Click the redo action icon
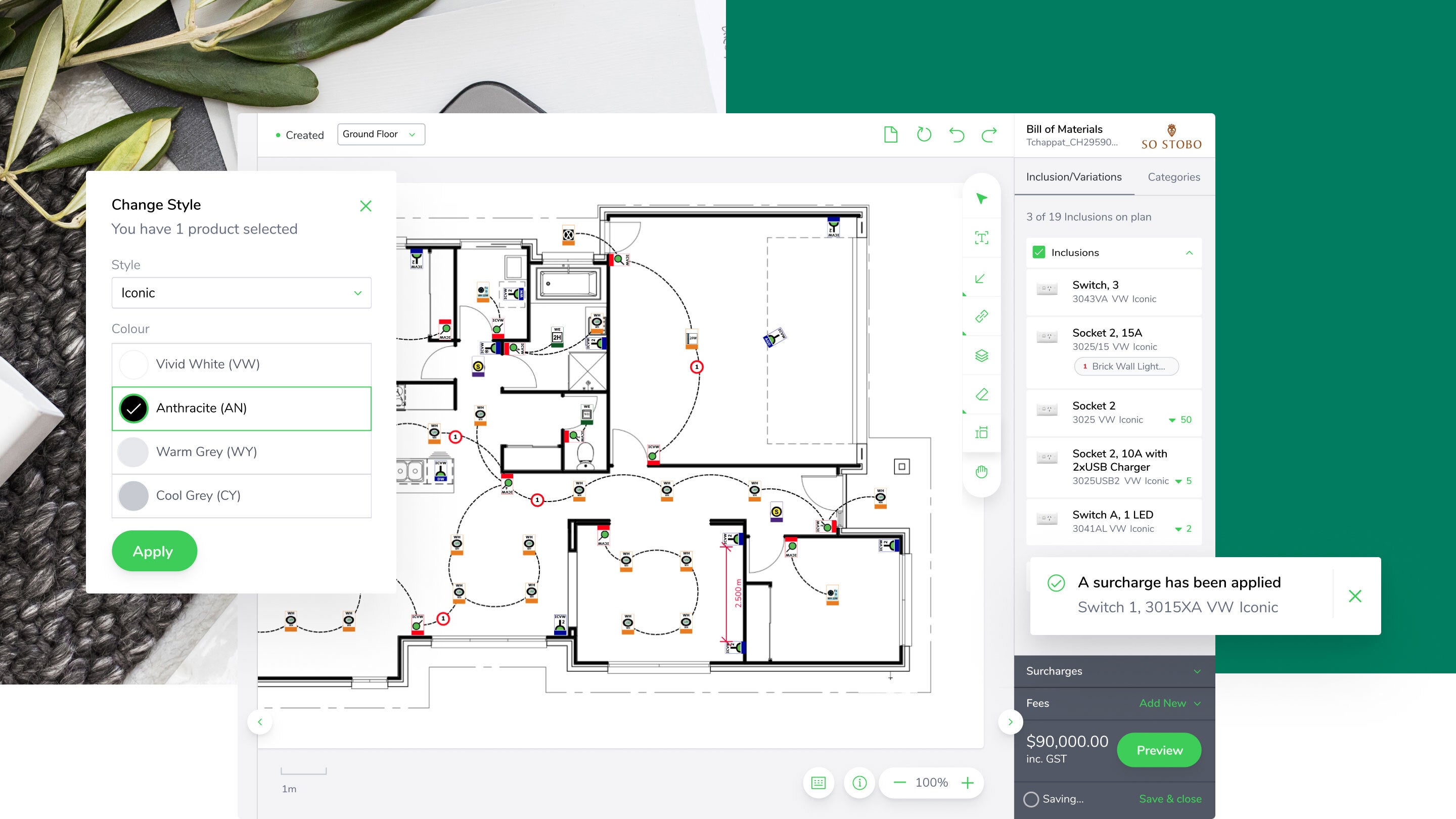Screen dimensions: 1456x819 pyautogui.click(x=989, y=134)
